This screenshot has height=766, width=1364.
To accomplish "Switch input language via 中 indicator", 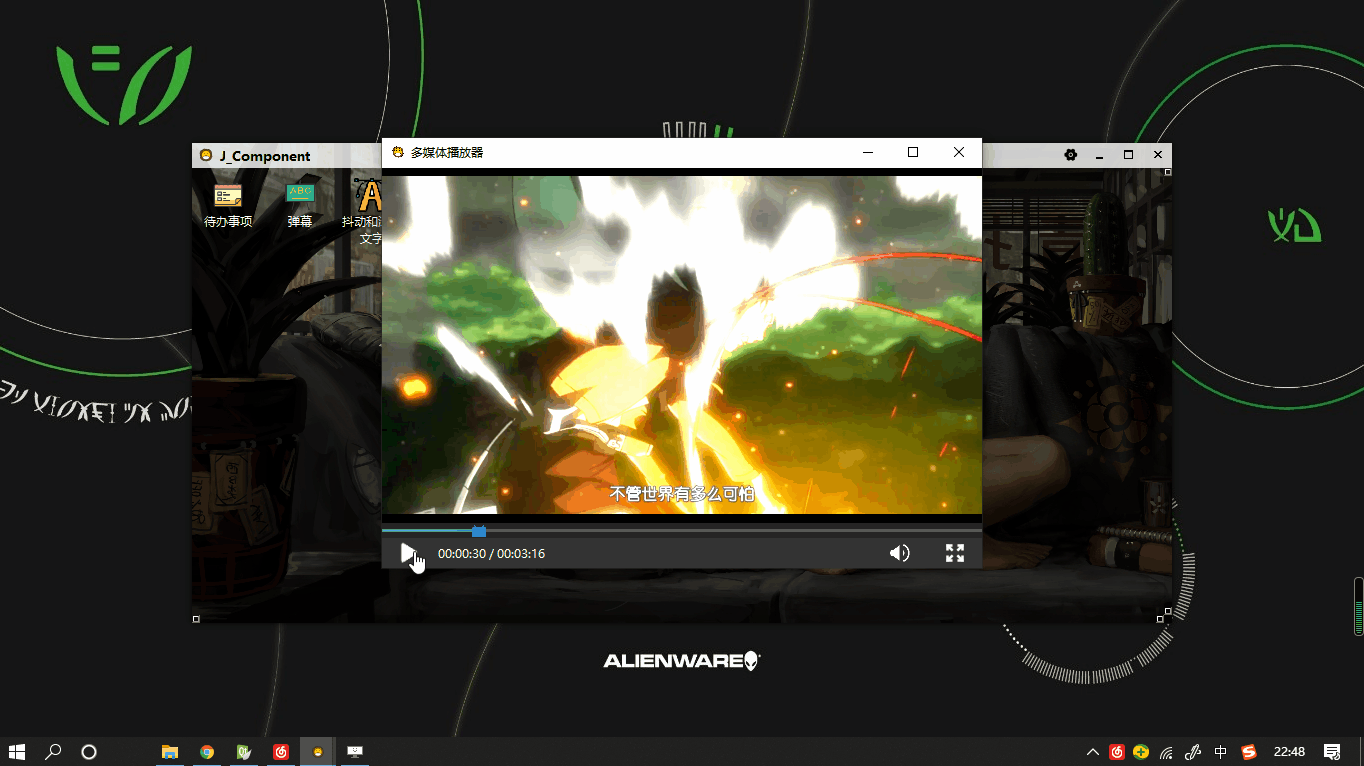I will click(x=1220, y=752).
